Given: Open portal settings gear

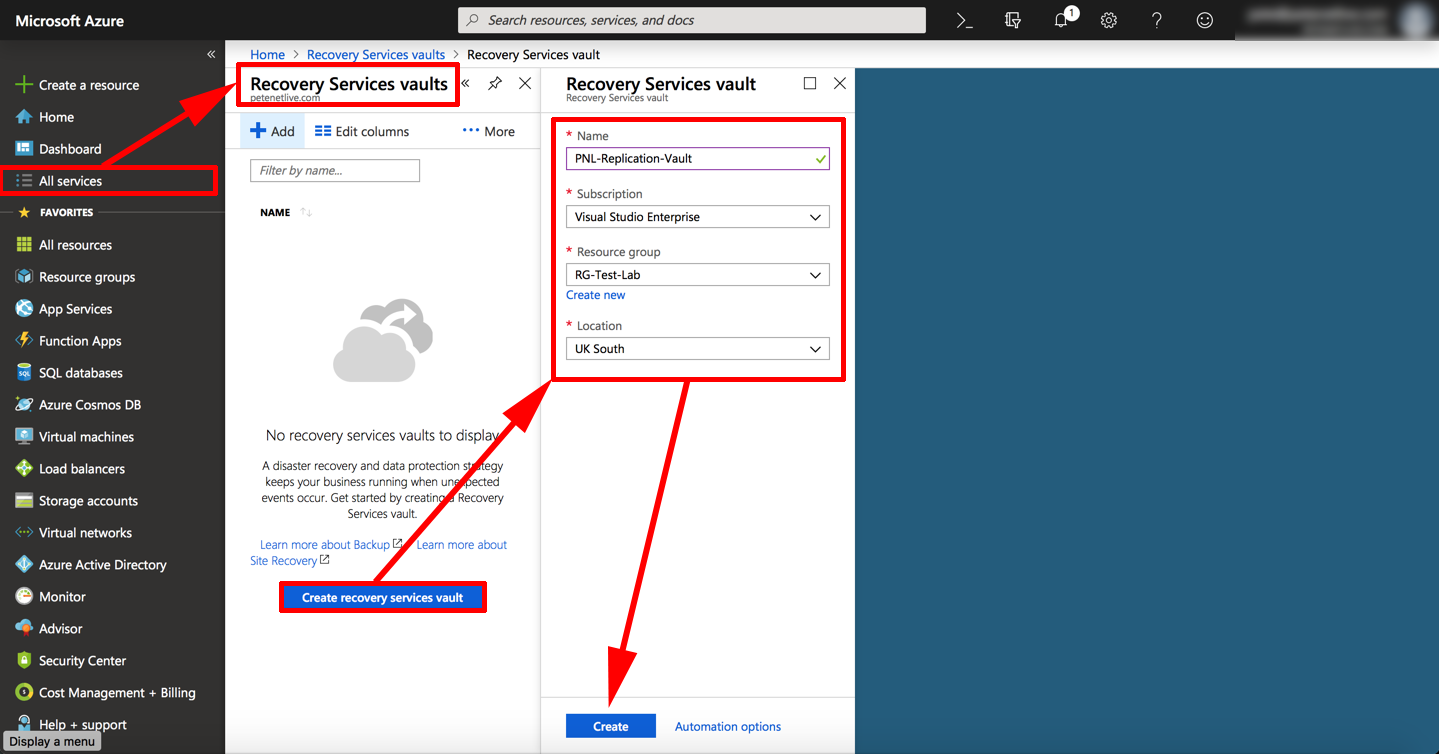Looking at the screenshot, I should (1109, 20).
